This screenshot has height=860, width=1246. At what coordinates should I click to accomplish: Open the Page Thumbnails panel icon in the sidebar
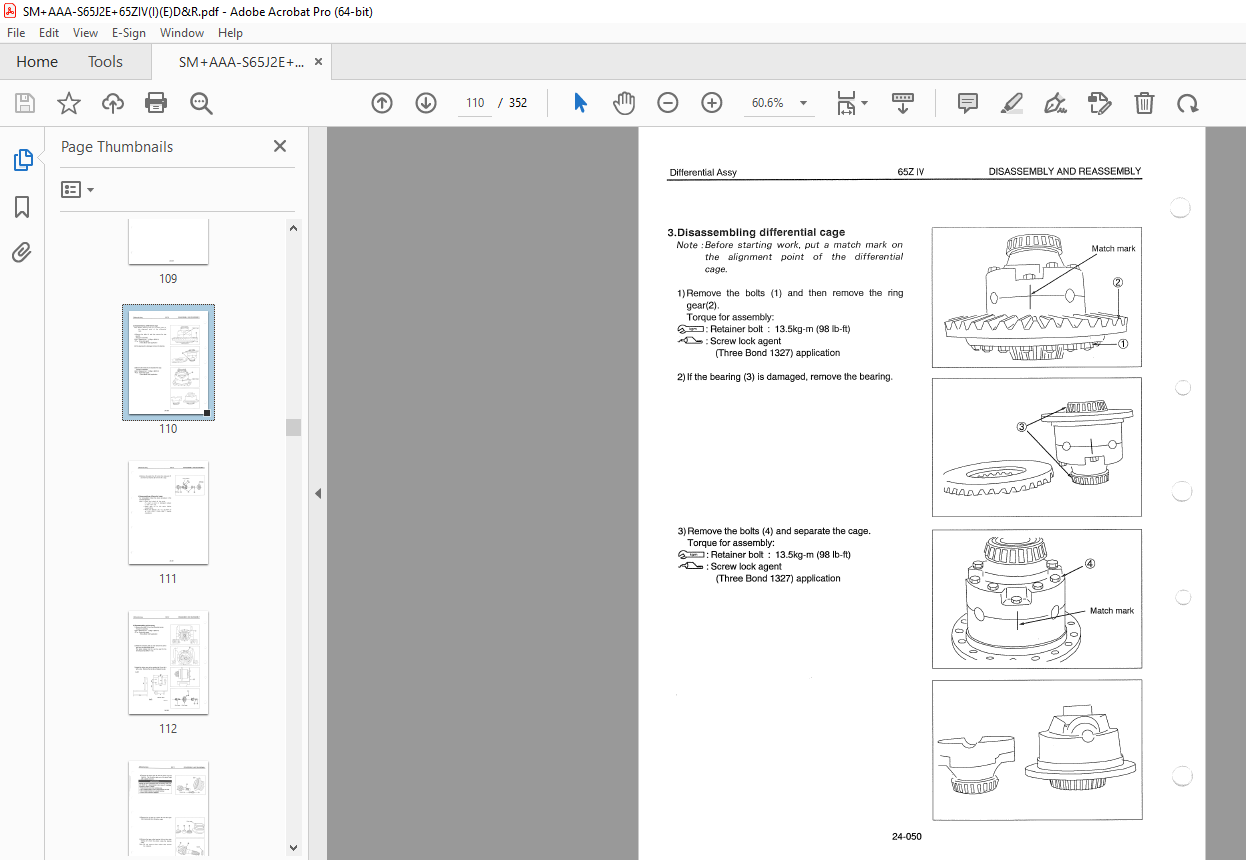point(22,159)
